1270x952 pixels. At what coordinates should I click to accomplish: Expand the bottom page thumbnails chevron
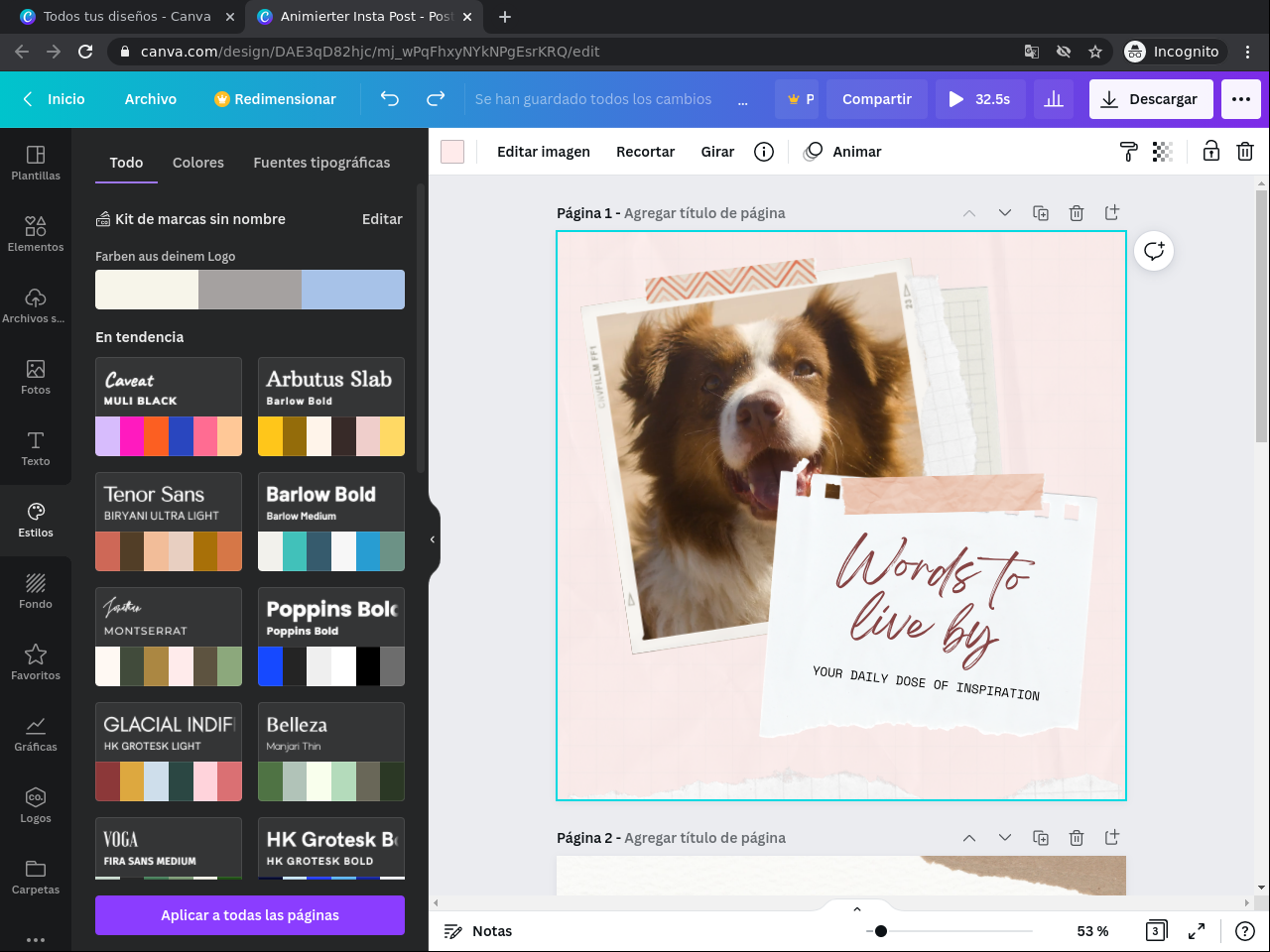coord(857,908)
